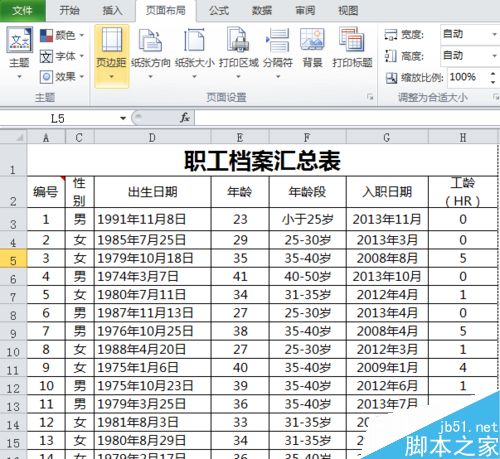Viewport: 500px width, 459px height.
Task: Select the 页面布局 tab
Action: coord(166,11)
